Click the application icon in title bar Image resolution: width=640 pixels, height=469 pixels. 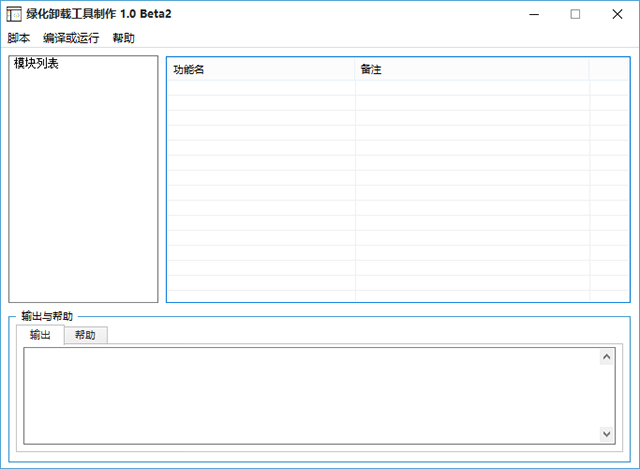click(x=14, y=14)
